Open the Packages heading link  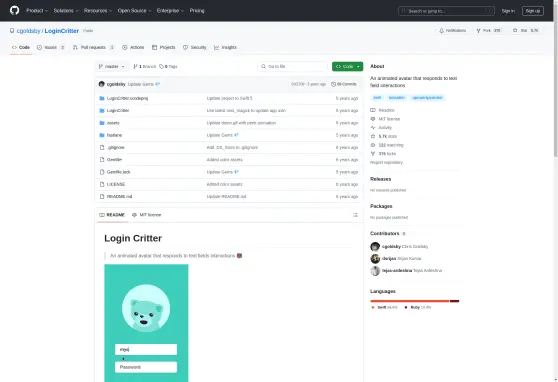coord(381,206)
